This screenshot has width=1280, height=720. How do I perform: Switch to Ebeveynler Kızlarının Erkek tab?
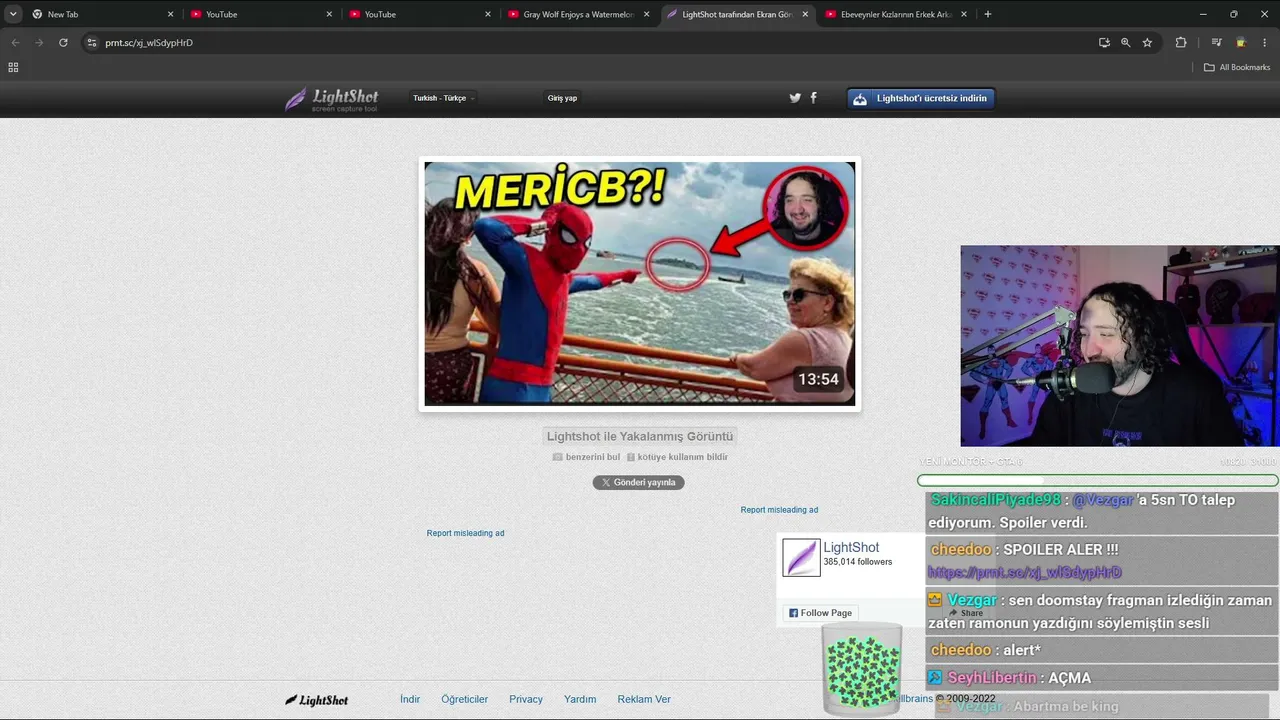(895, 14)
